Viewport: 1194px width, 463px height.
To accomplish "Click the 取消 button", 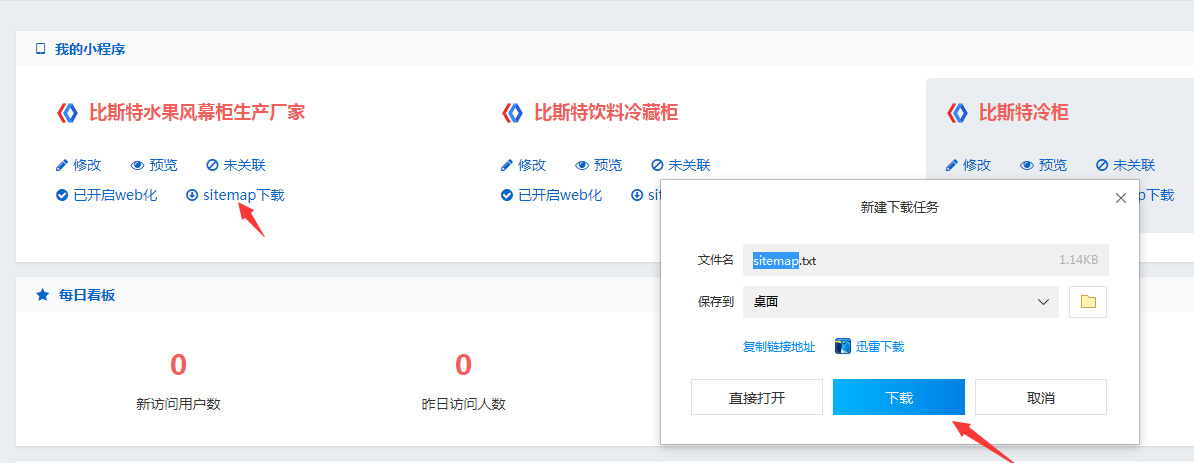I will click(1040, 398).
